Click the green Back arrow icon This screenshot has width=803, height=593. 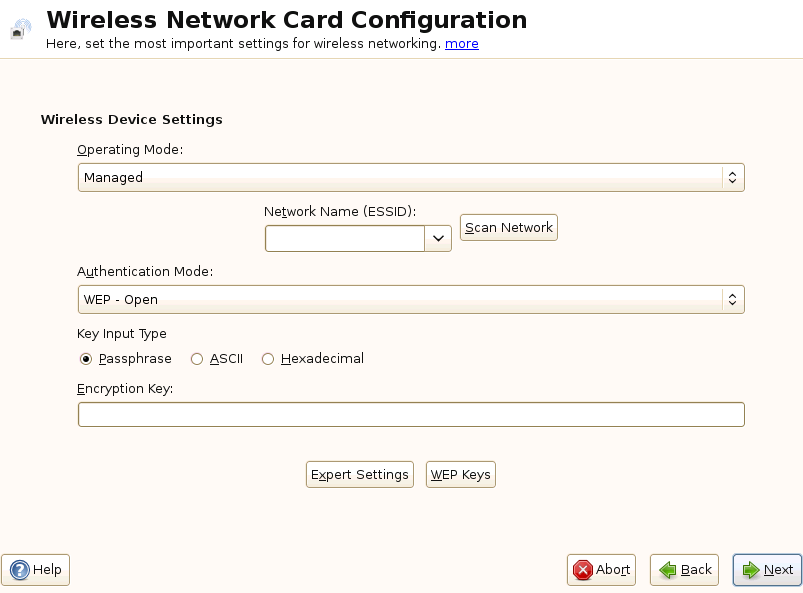[667, 570]
